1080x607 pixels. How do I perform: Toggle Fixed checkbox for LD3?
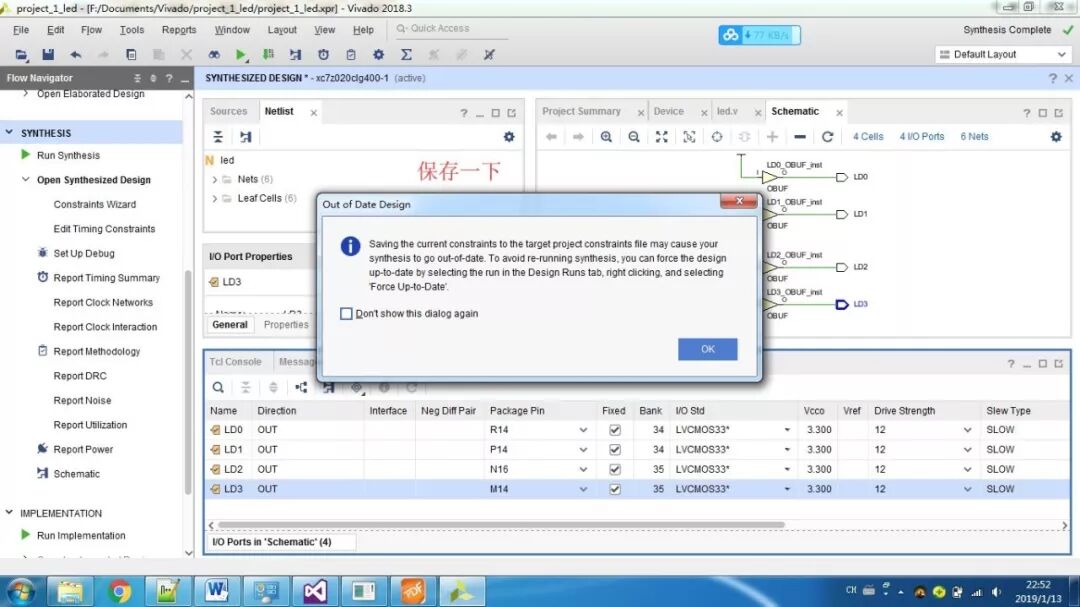(x=614, y=489)
